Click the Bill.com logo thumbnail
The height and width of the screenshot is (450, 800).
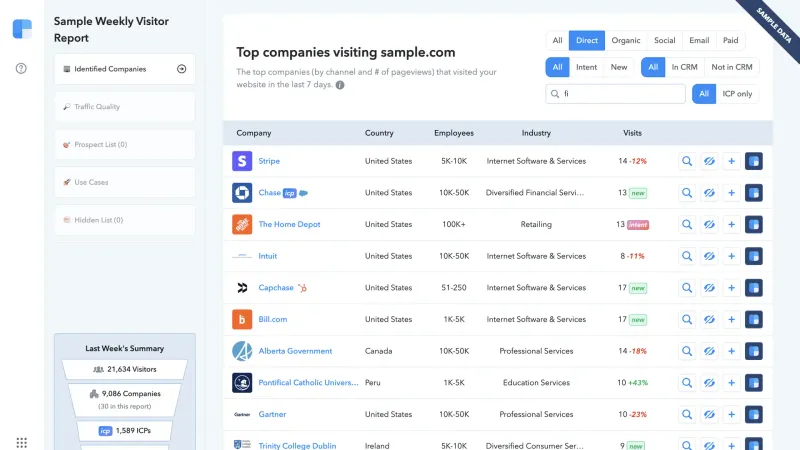(242, 319)
